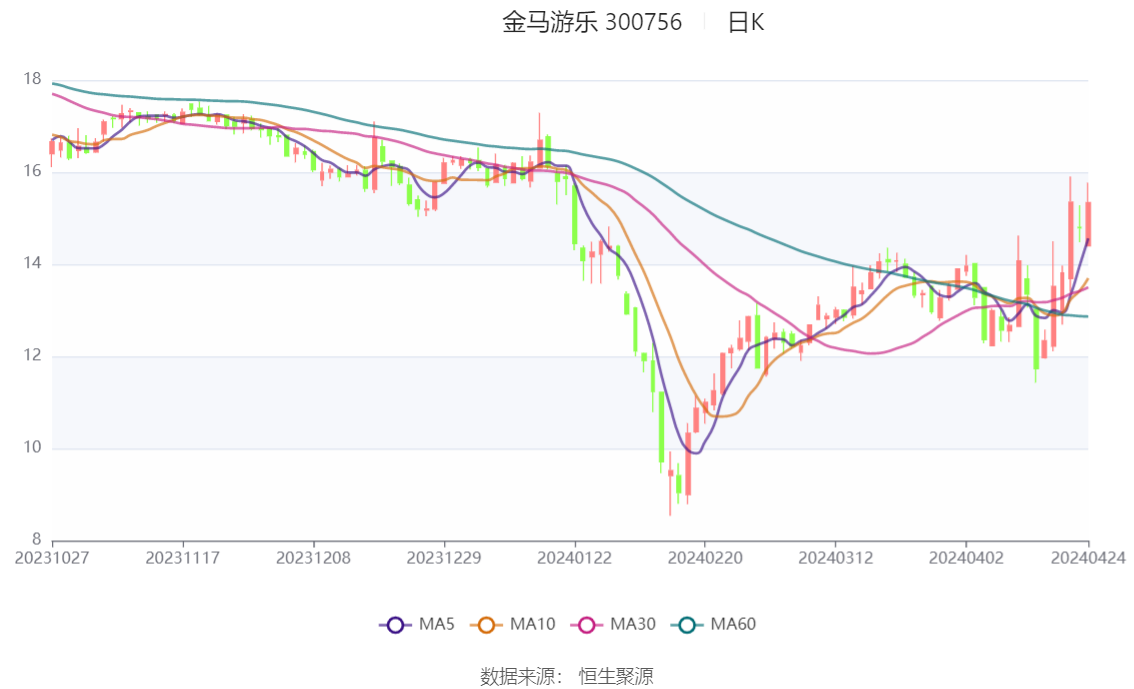Open the 恒生聚源 data source text
The height and width of the screenshot is (689, 1134).
[x=616, y=677]
